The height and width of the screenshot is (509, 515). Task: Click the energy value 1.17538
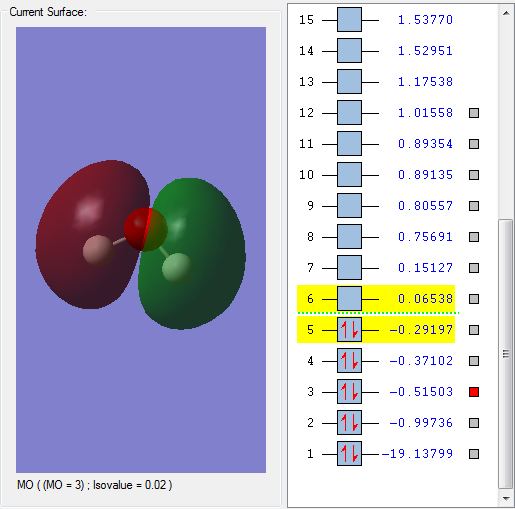[425, 82]
